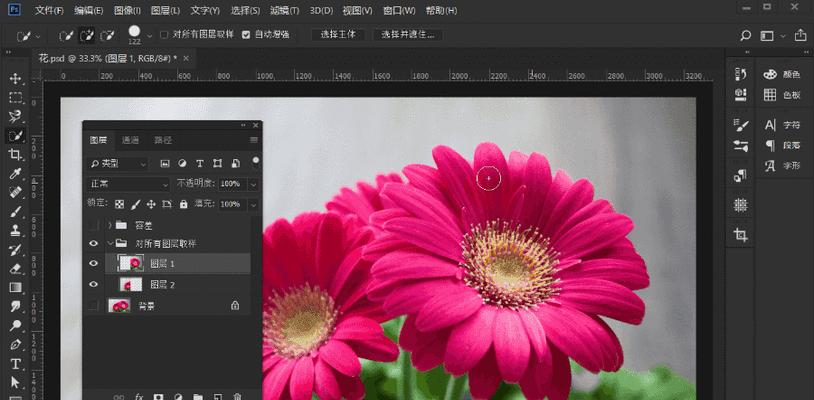
Task: Open the 文件(F) menu
Action: point(49,10)
